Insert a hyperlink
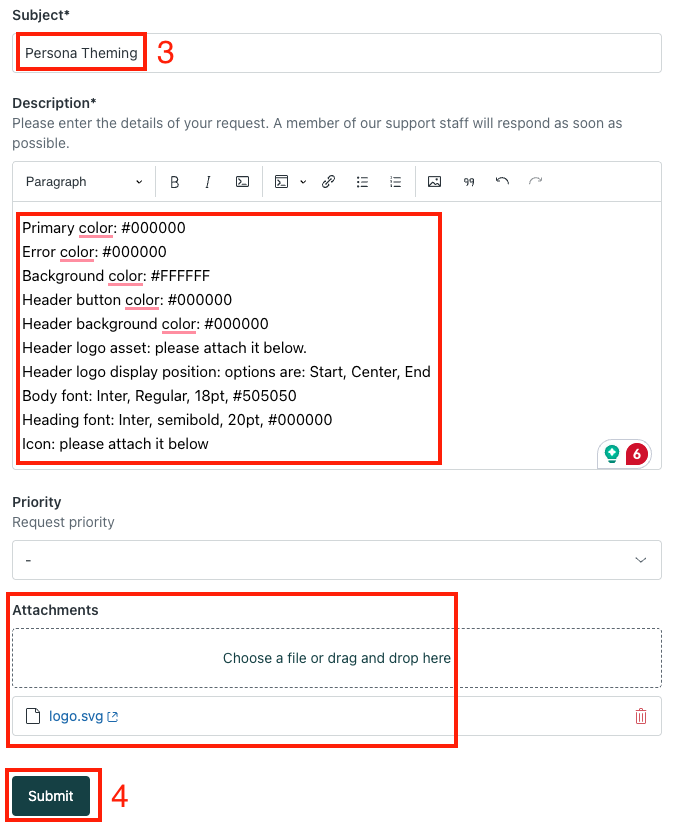Image resolution: width=682 pixels, height=825 pixels. [328, 182]
